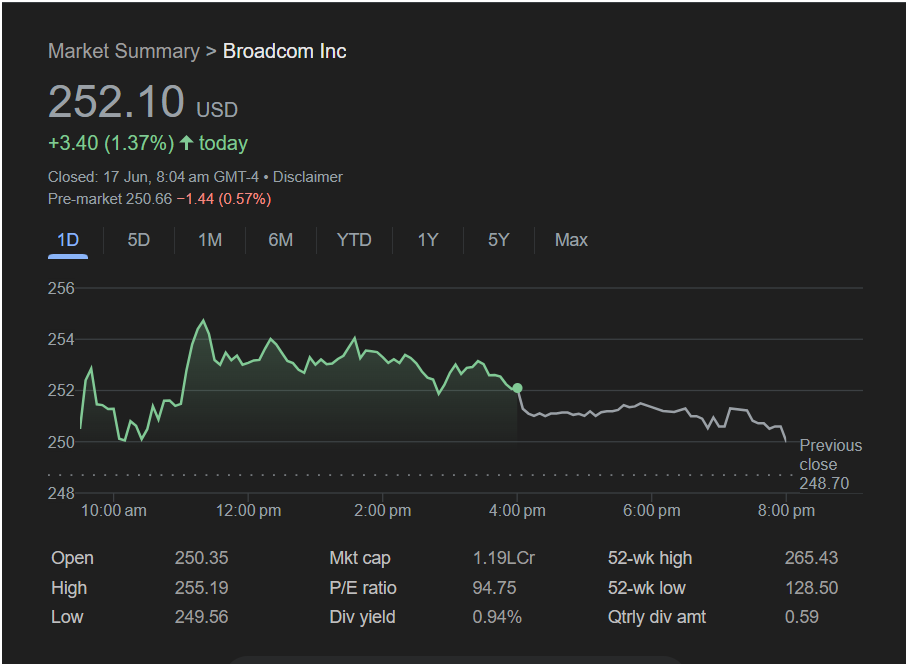This screenshot has width=908, height=666.
Task: Click the 52-wk high label
Action: pos(650,558)
